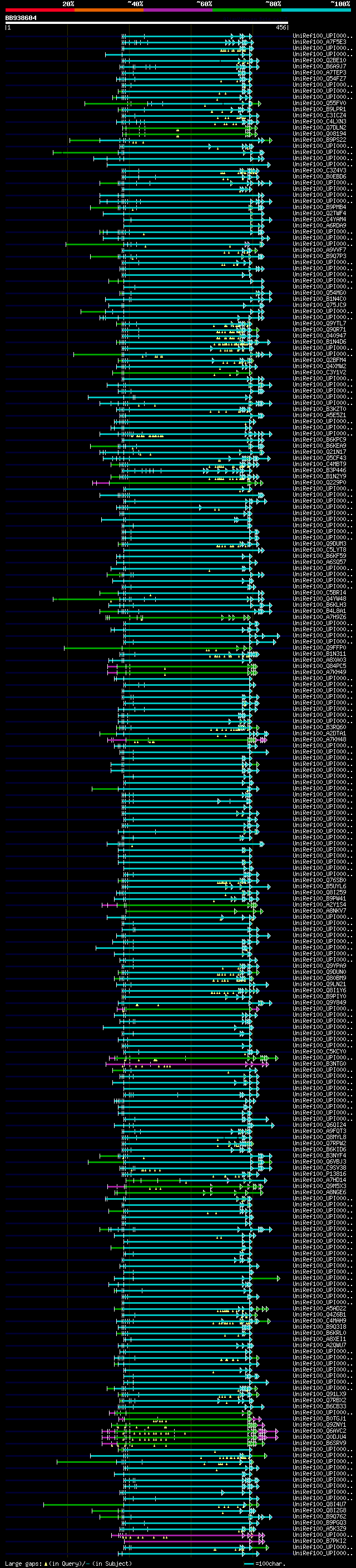Select hit label UniRef100_A8NGE6

click(x=319, y=1192)
